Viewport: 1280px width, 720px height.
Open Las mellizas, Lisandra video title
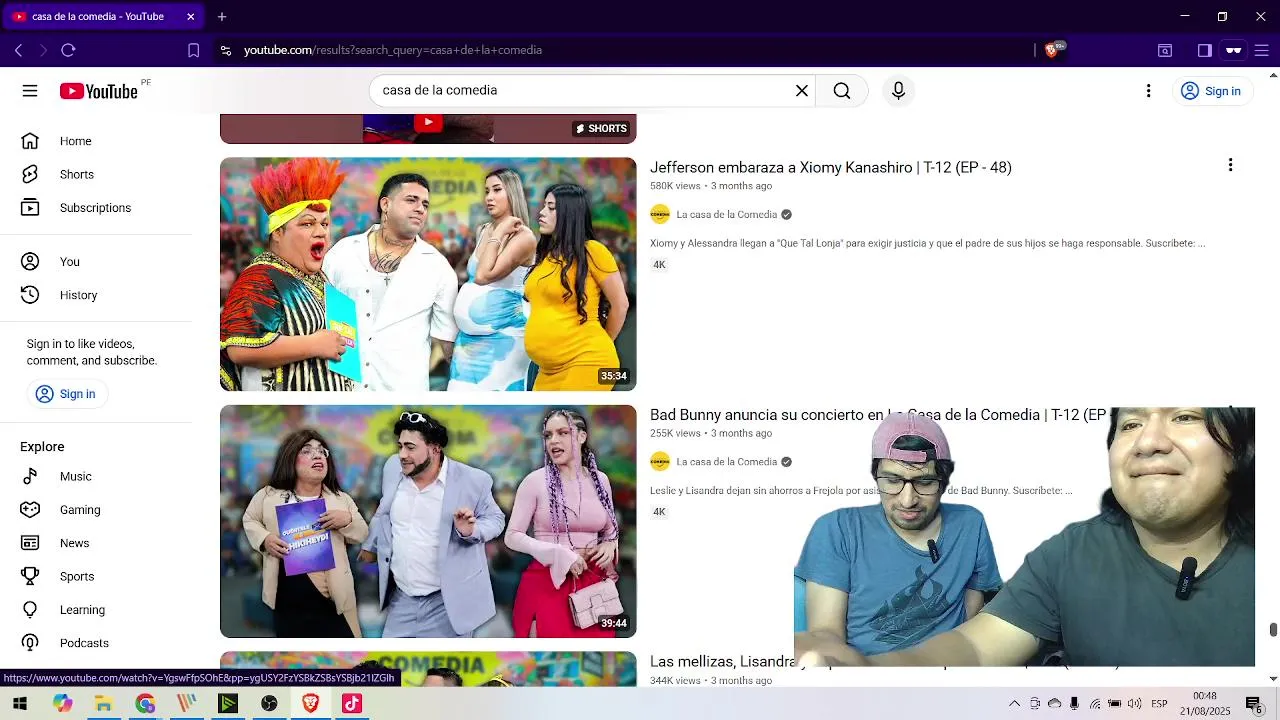click(x=722, y=662)
